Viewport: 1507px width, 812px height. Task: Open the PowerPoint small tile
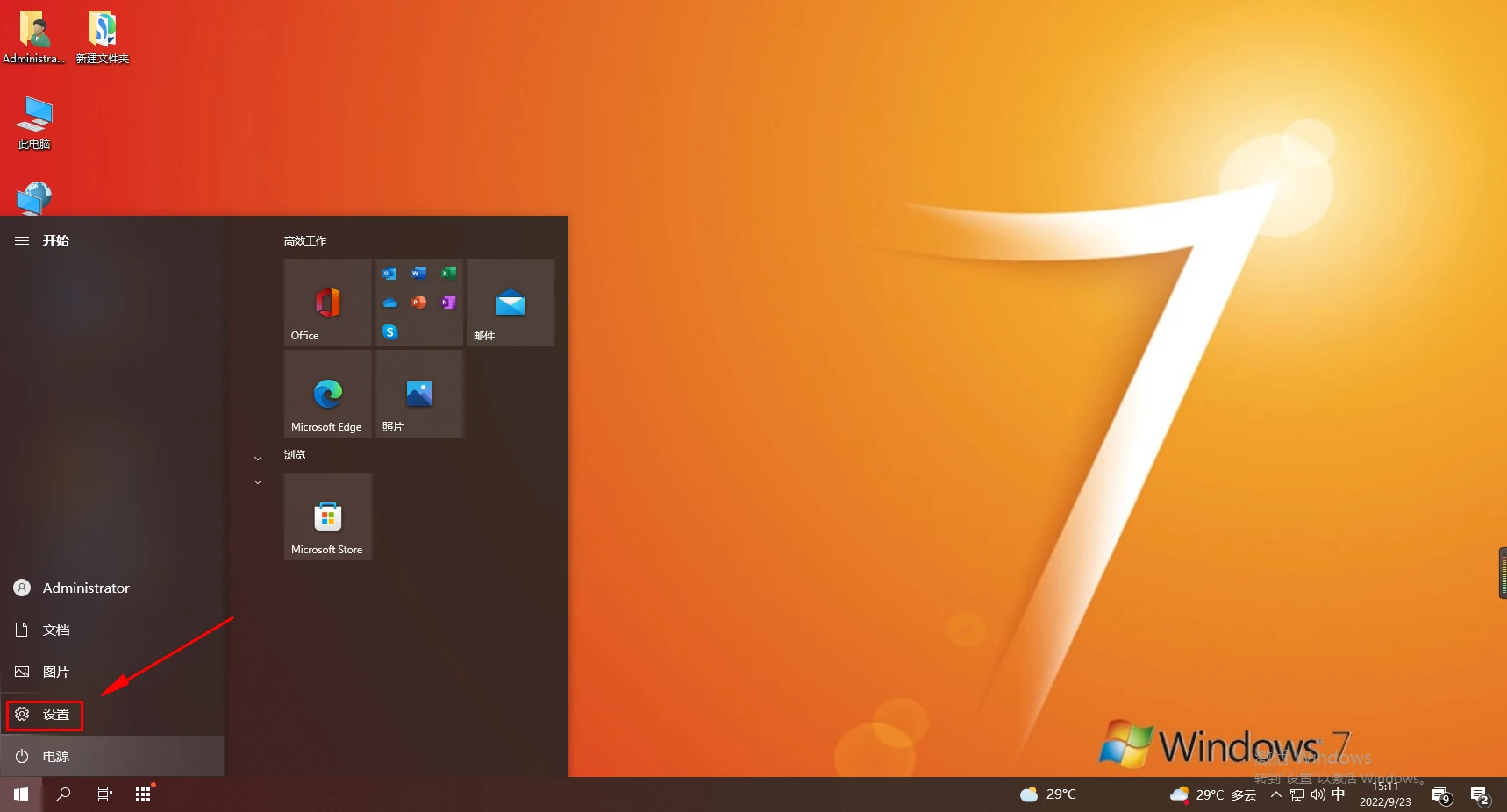coord(419,303)
